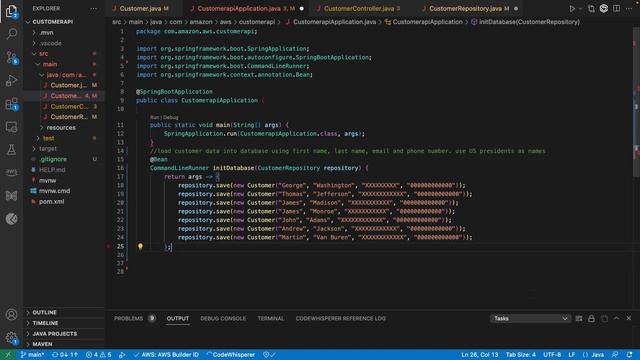Open the AWS Toolkit icon

click(x=11, y=172)
